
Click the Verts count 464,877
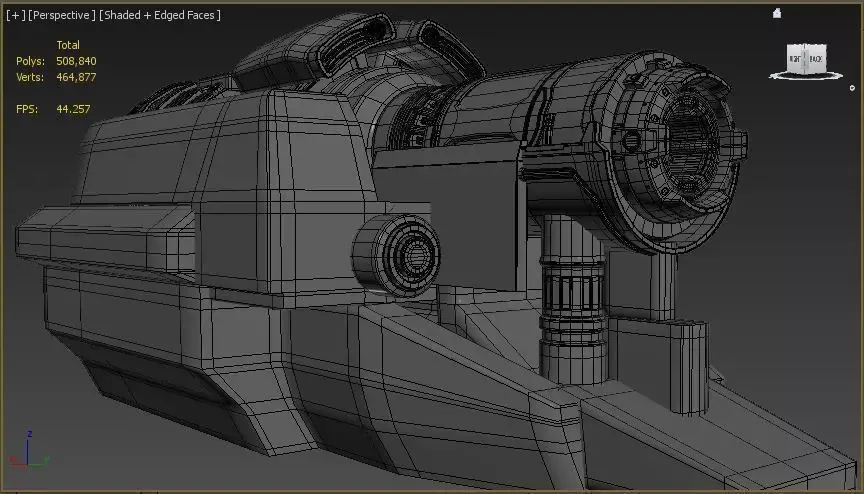point(76,77)
